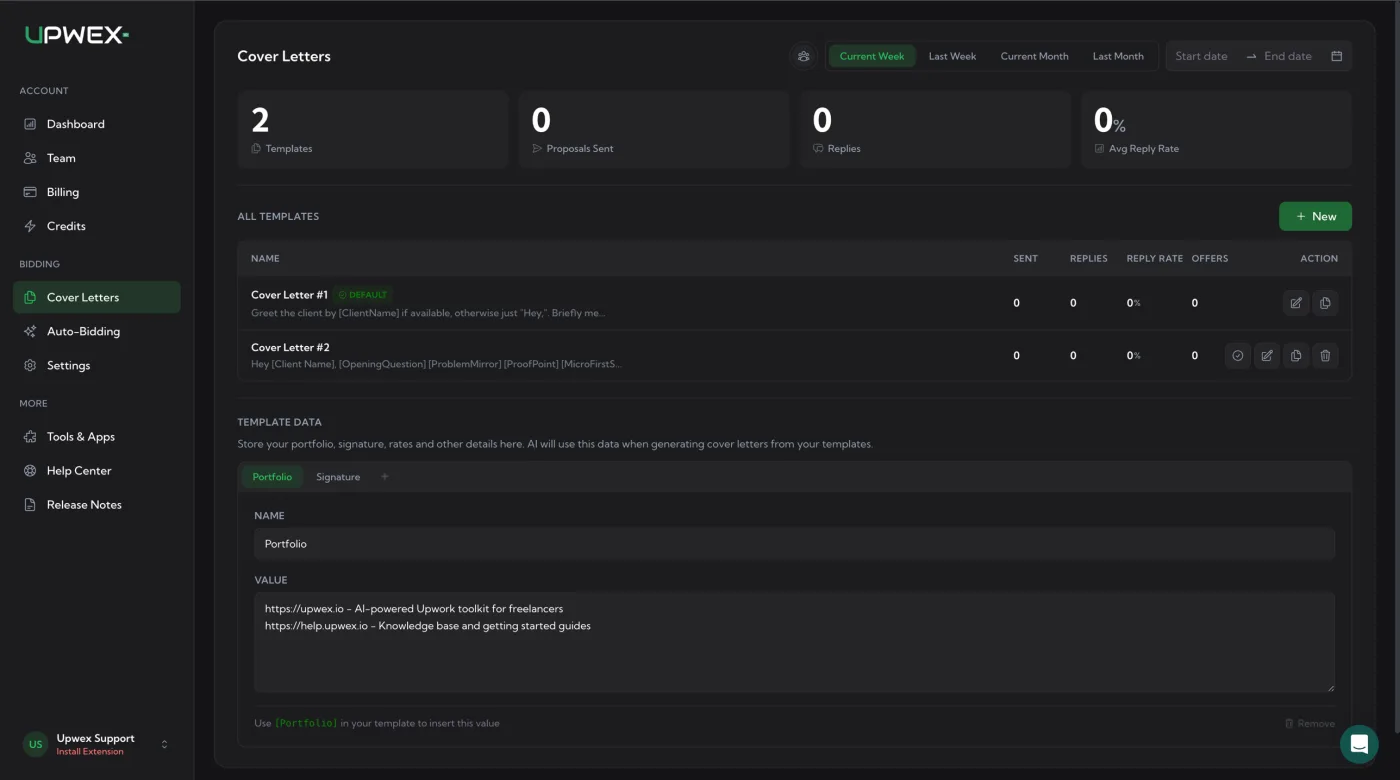Click the US user avatar
This screenshot has height=780, width=1400.
coord(35,744)
